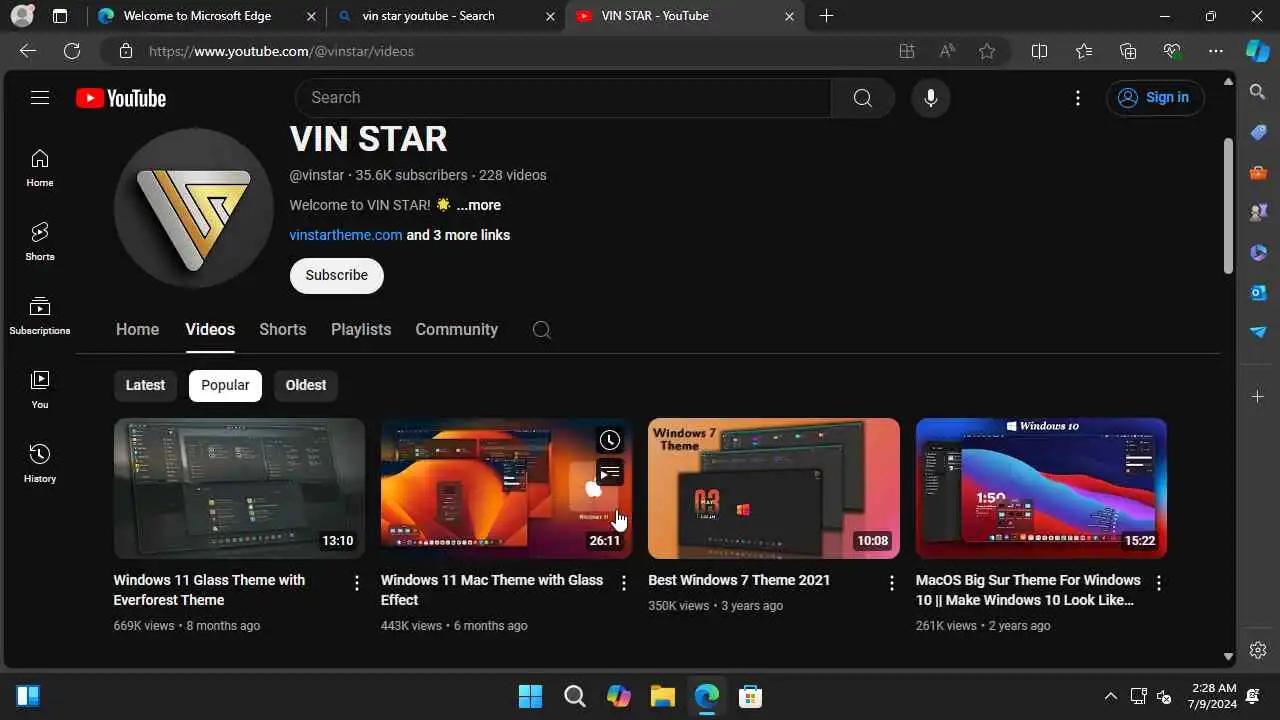The height and width of the screenshot is (720, 1280).
Task: Click the VIN STAR channel avatar
Action: [194, 208]
